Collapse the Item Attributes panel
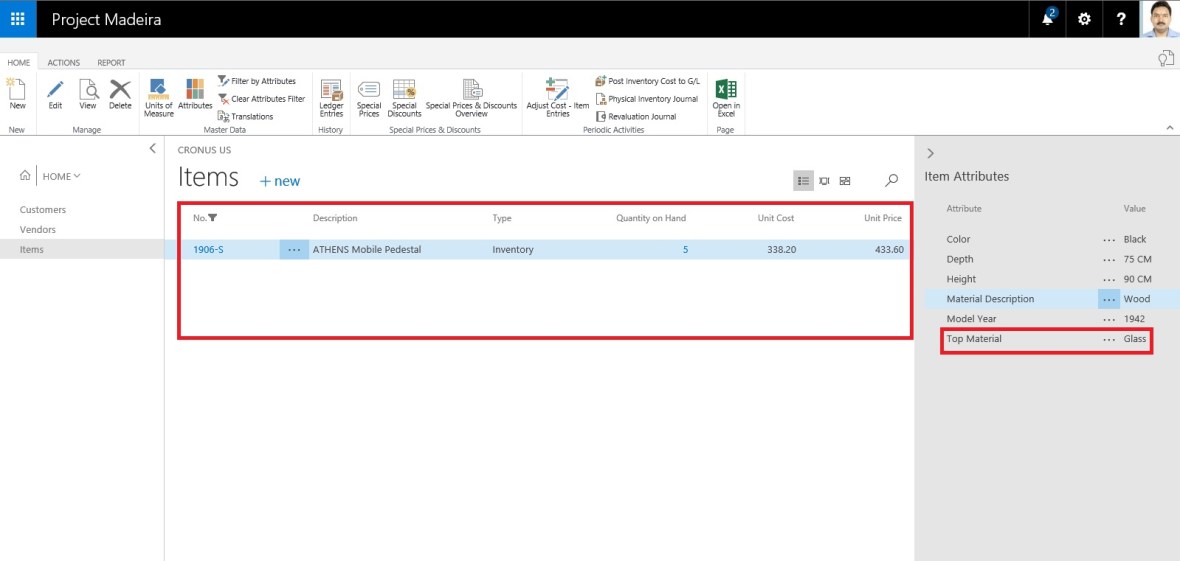Image resolution: width=1180 pixels, height=561 pixels. 931,153
